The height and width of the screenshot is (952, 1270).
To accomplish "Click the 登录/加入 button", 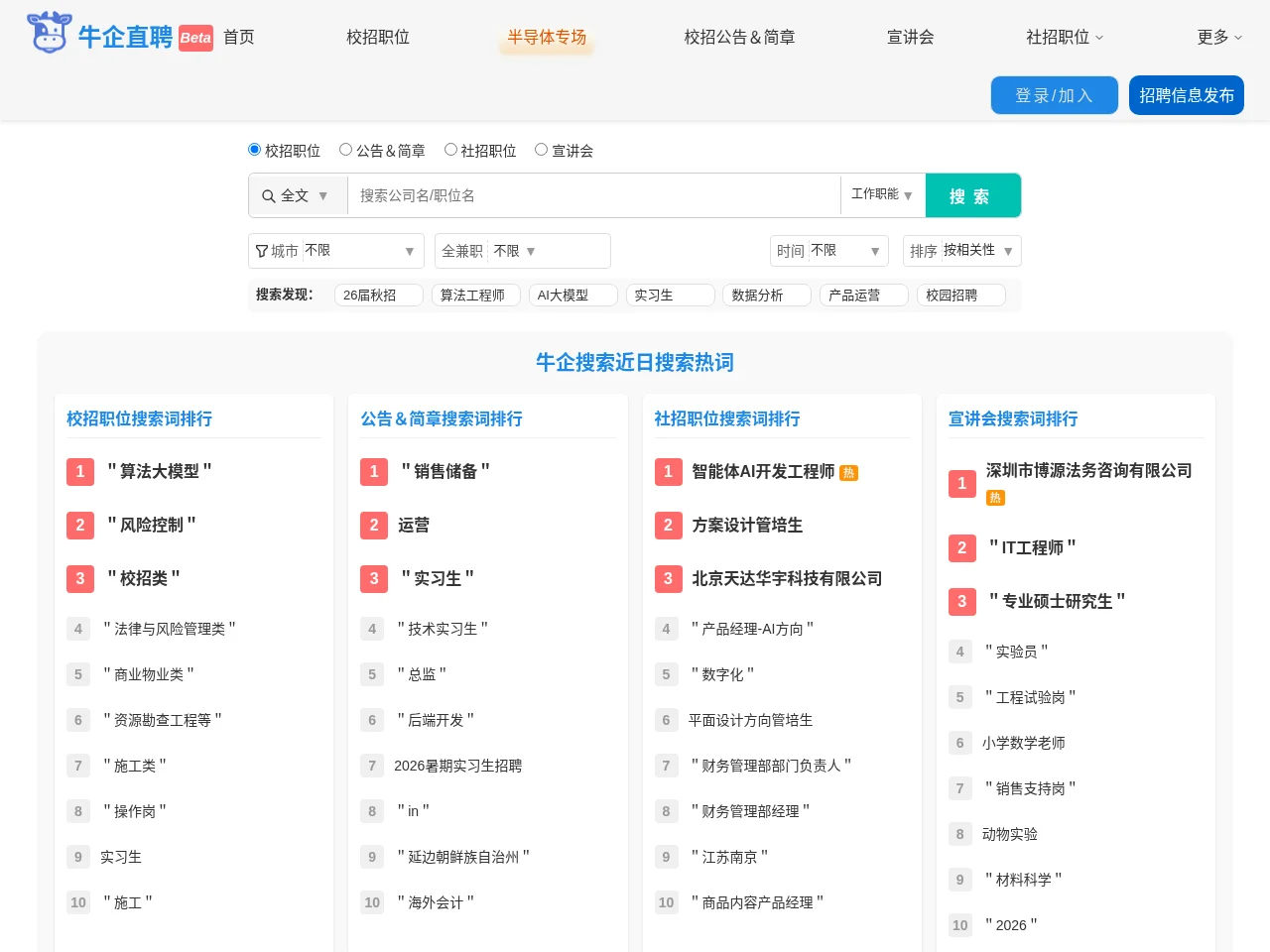I will pyautogui.click(x=1055, y=95).
